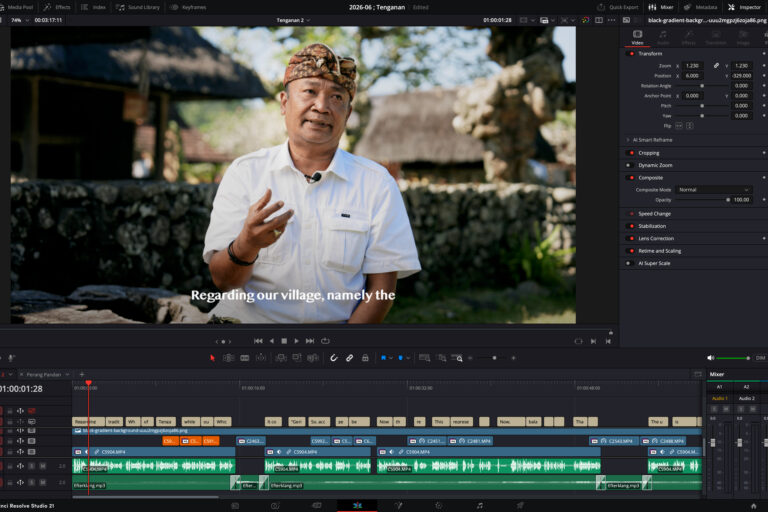
Task: Click the Full Extent Zoom icon
Action: click(425, 358)
